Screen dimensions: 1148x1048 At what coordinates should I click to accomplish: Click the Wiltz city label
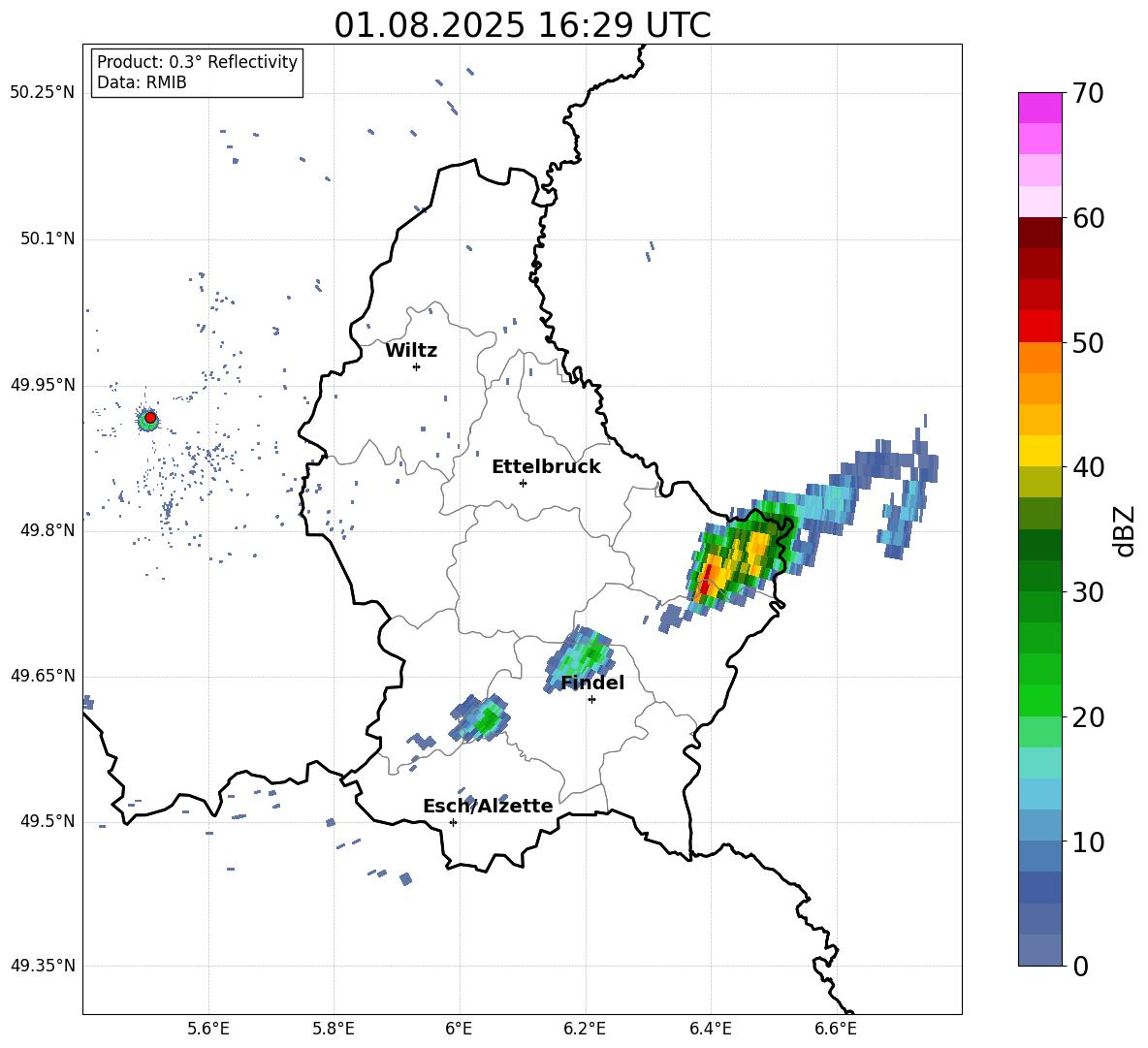click(x=411, y=351)
